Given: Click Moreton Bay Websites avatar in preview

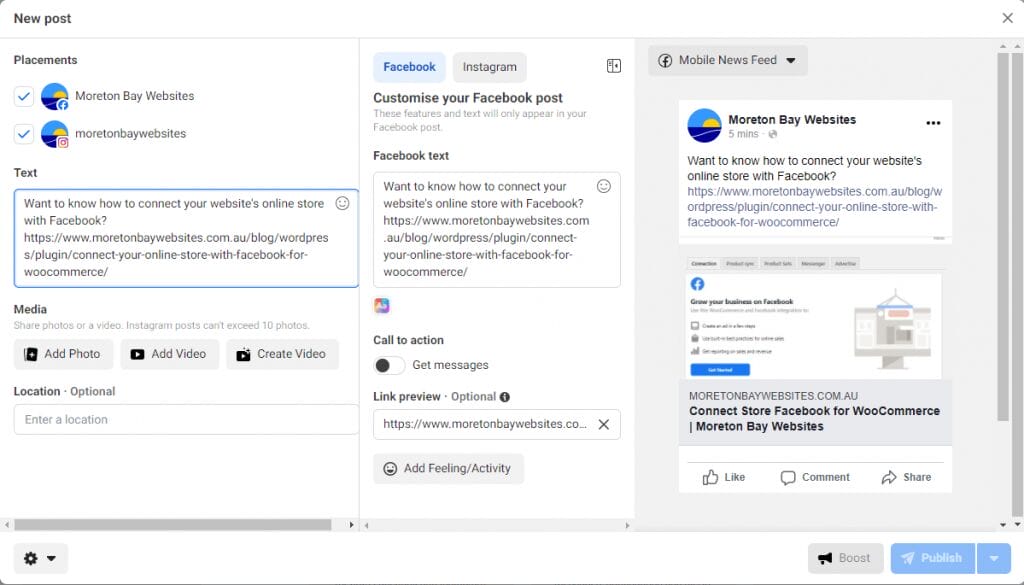Looking at the screenshot, I should 704,125.
